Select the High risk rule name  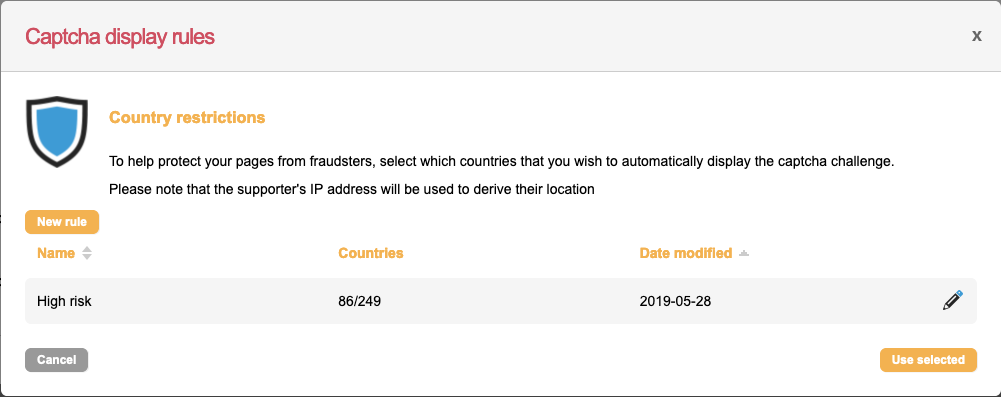64,301
